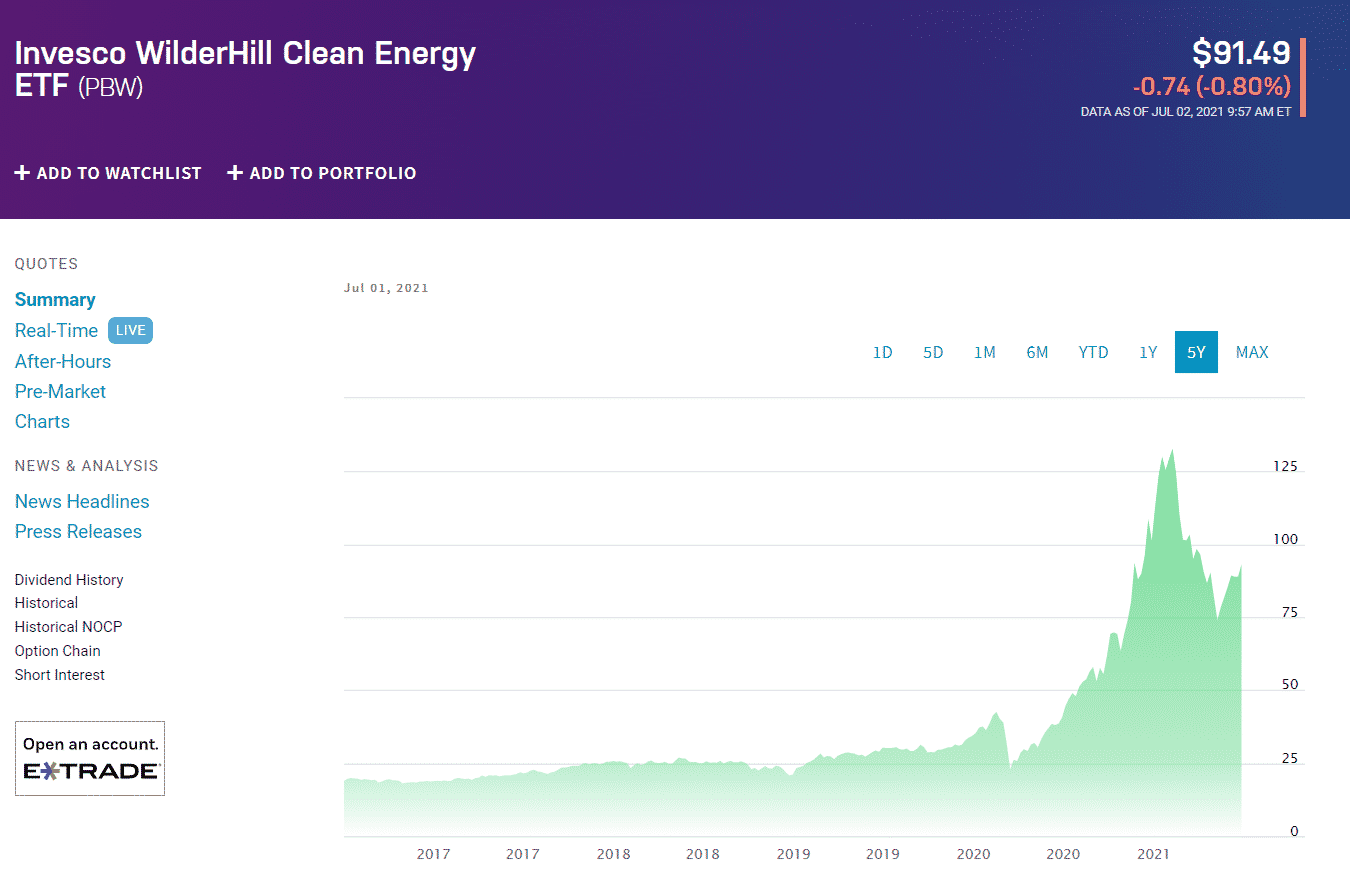Click the 2019 x-axis label left of 2020

883,854
